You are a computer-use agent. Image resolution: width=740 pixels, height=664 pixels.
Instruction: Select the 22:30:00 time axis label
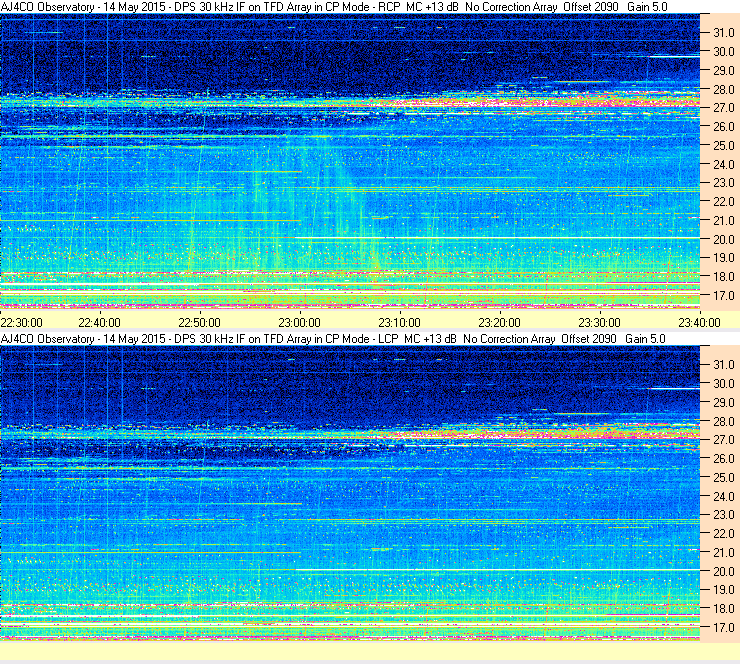click(x=22, y=322)
